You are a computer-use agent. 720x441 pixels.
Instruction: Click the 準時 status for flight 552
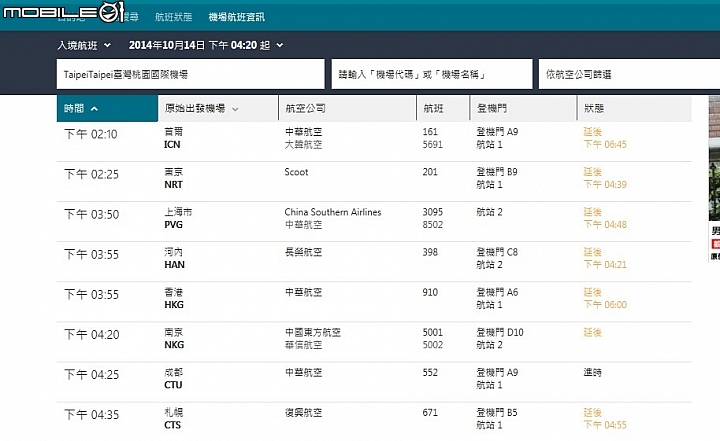click(x=592, y=373)
